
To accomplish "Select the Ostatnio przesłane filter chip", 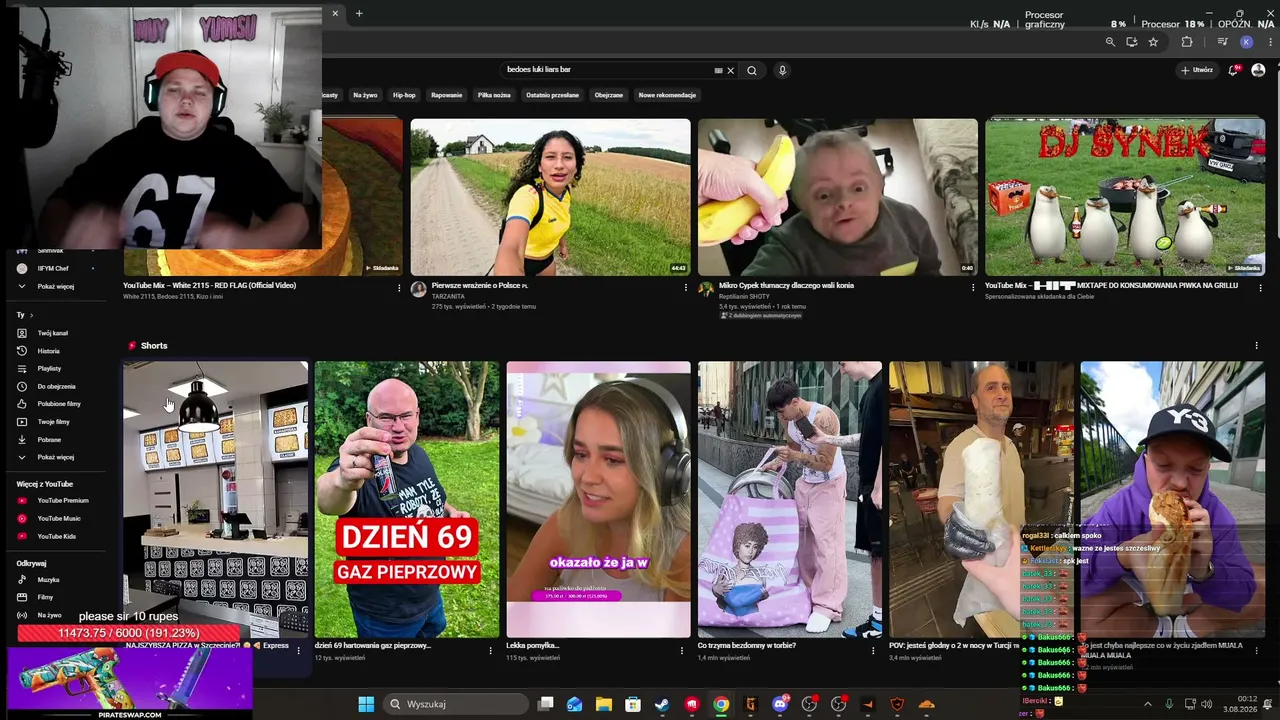I will point(553,95).
